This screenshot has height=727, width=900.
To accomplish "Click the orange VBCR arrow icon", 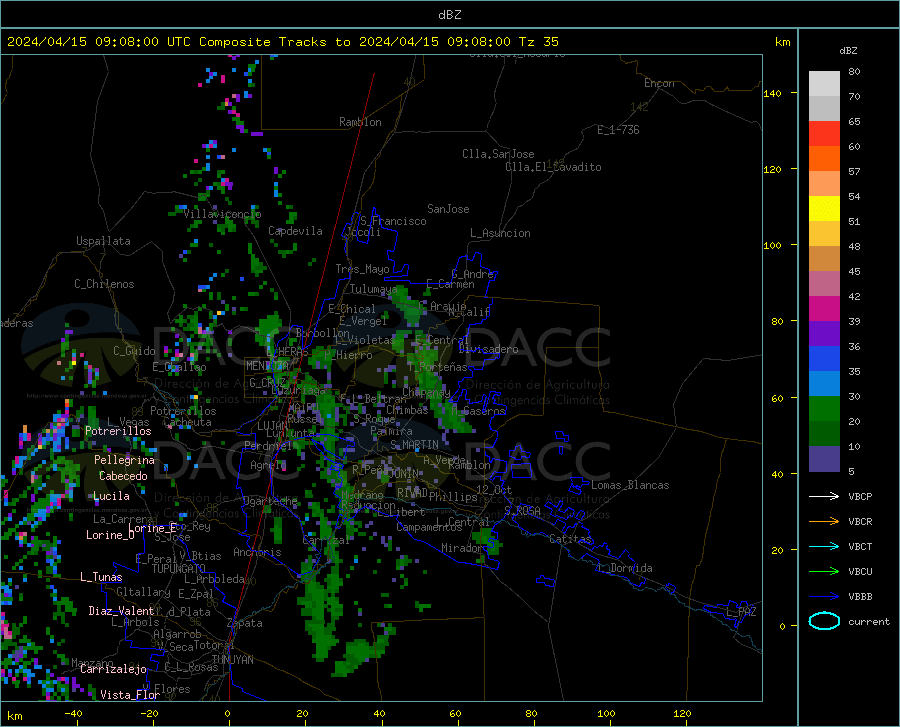I will click(x=824, y=522).
